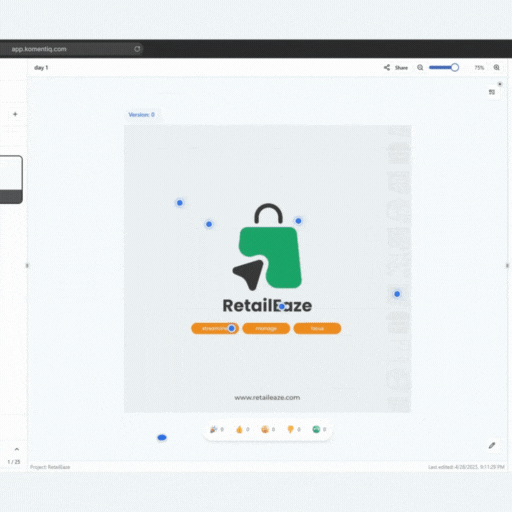Select the page thumbnail in left sidebar
The height and width of the screenshot is (512, 512).
(x=11, y=179)
